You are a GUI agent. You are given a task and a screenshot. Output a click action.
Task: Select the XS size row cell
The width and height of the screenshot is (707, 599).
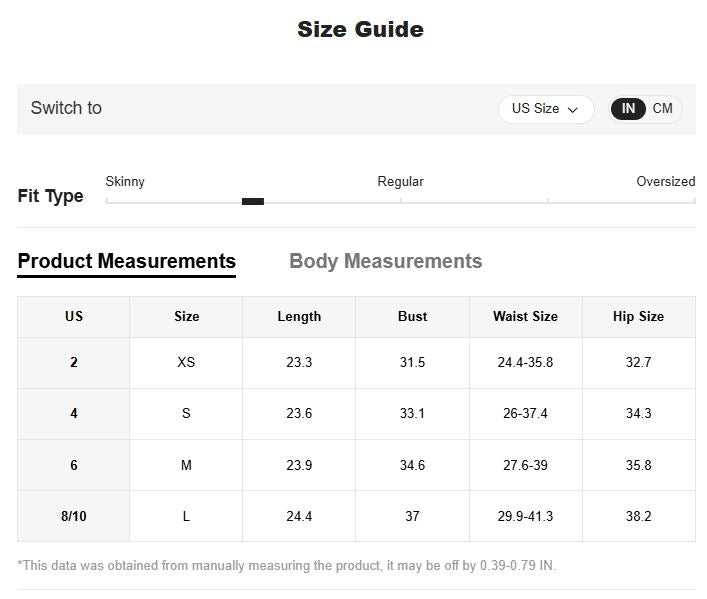pos(186,362)
